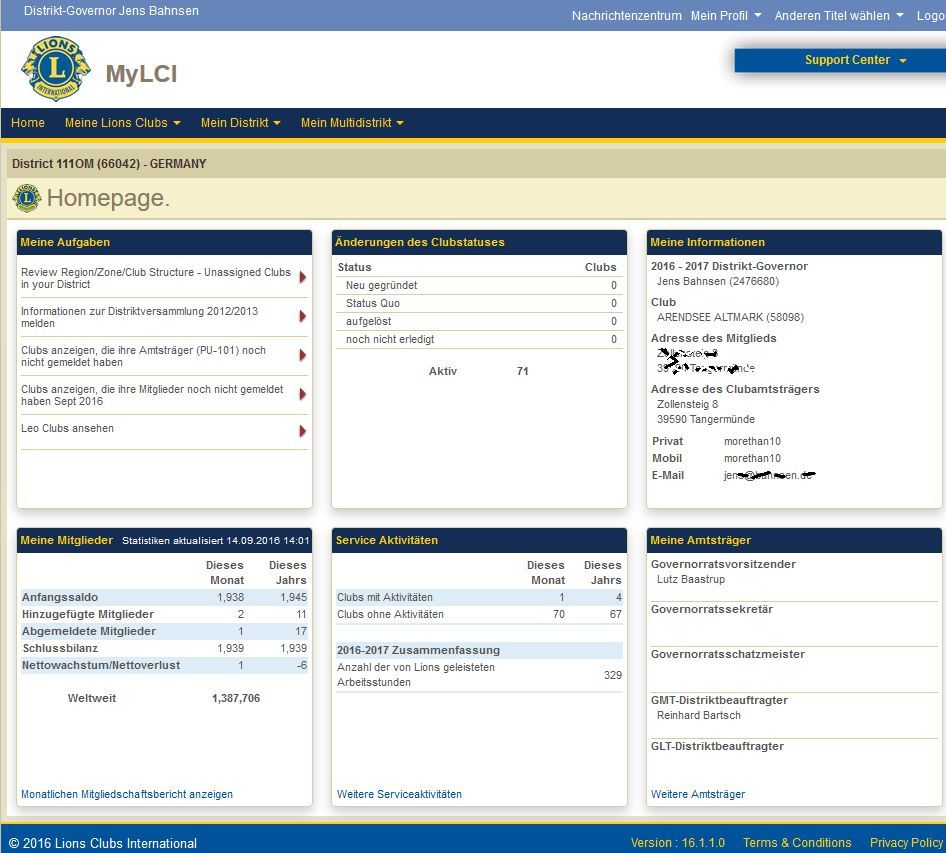The width and height of the screenshot is (946, 853).
Task: Click the Aktiv count 71
Action: 522,371
